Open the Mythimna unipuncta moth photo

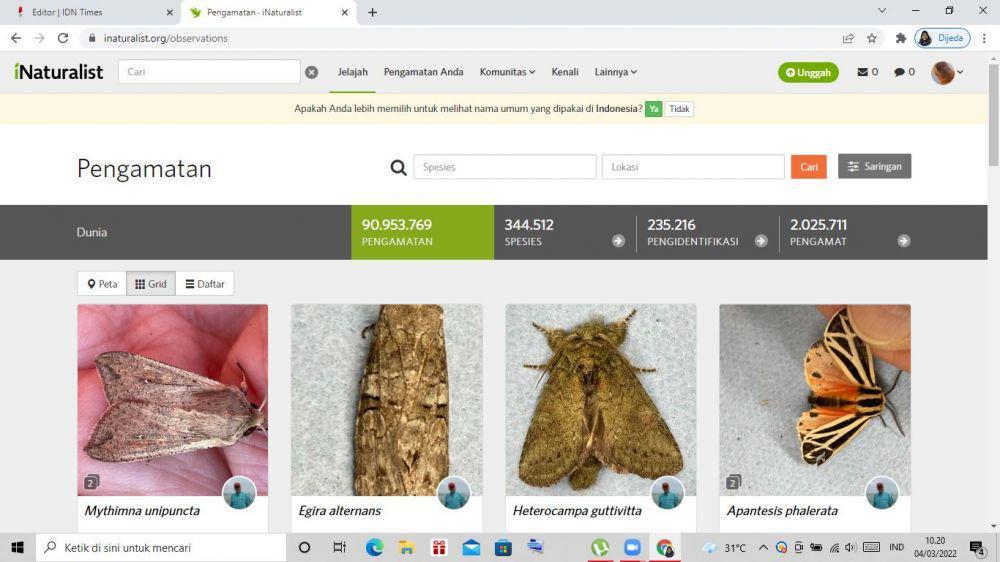click(173, 400)
